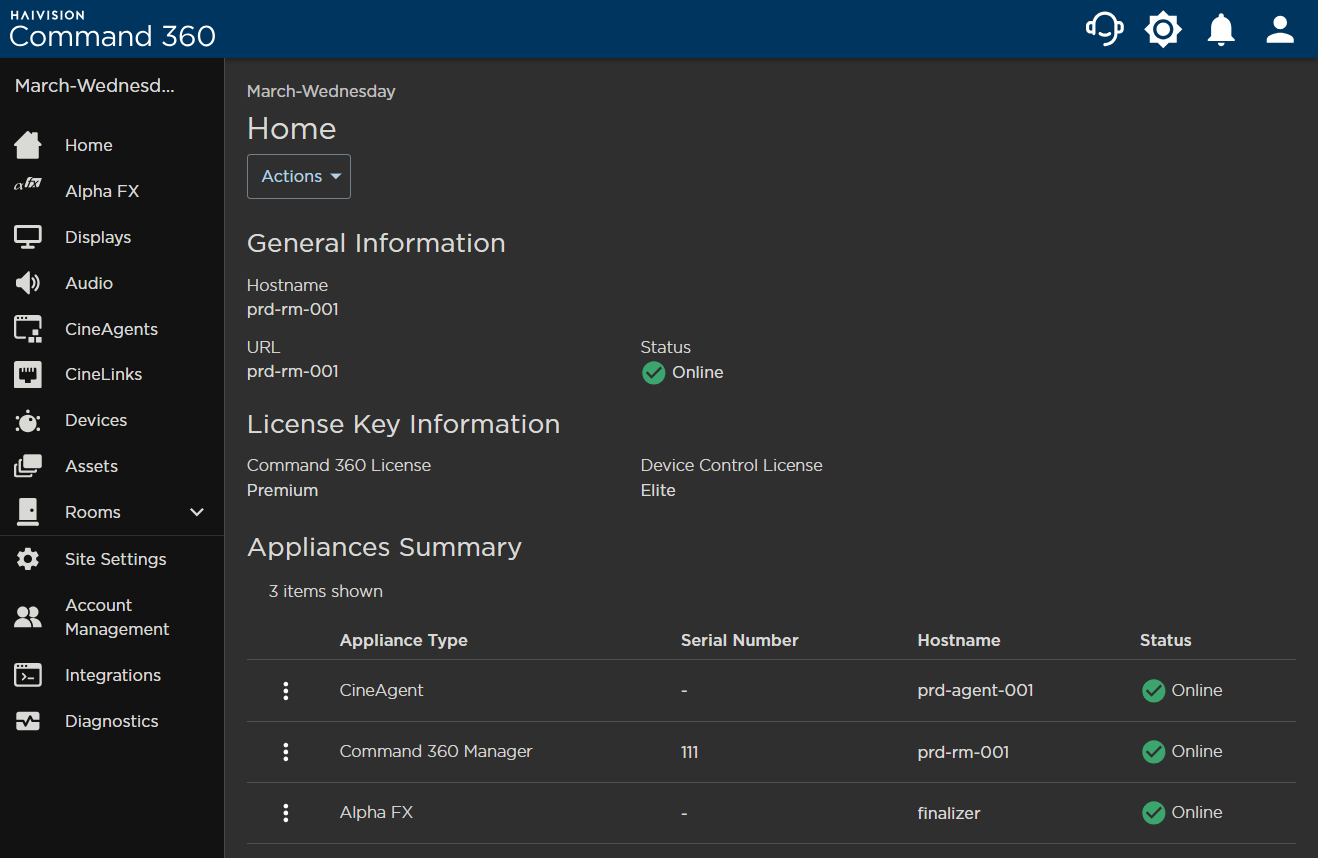Open the Command 360 Manager row kebab menu

286,752
